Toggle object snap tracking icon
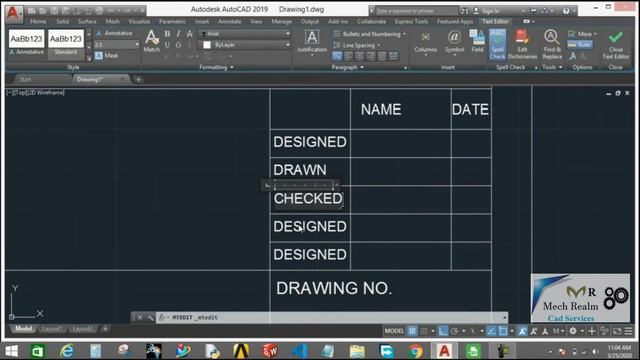Image resolution: width=640 pixels, height=360 pixels. pos(492,331)
